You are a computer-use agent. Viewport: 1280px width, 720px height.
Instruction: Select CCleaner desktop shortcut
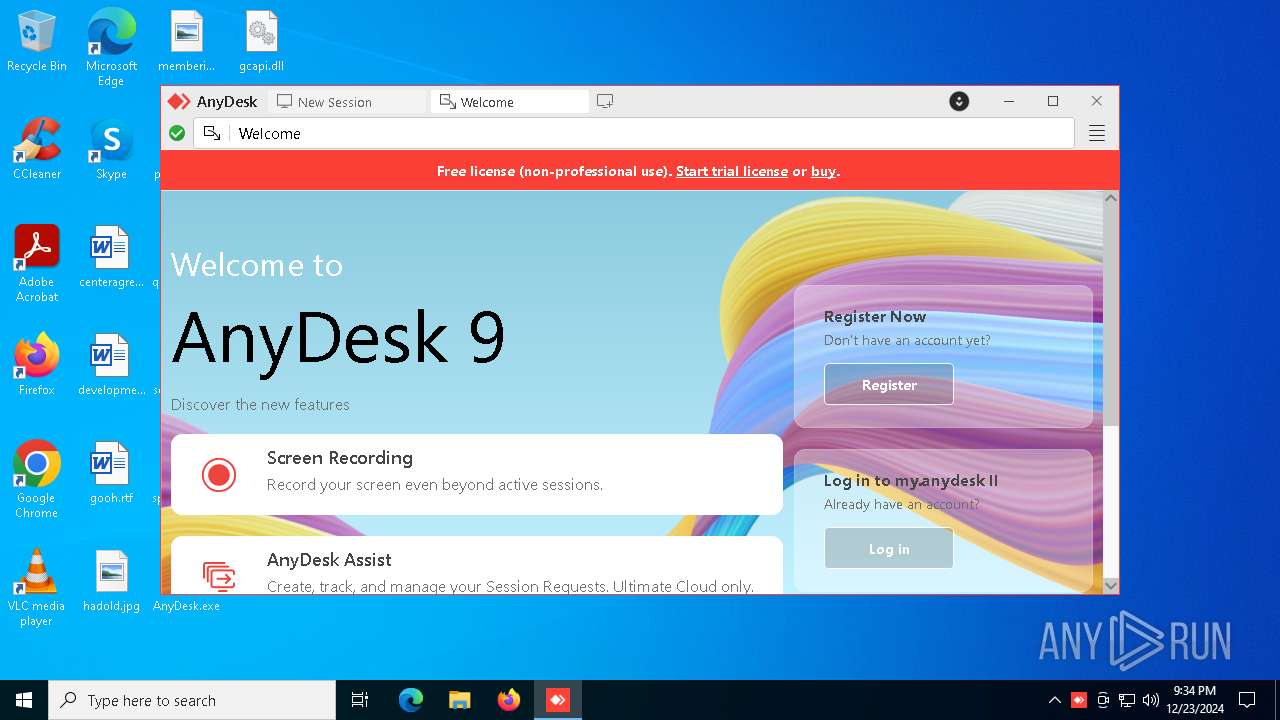[37, 150]
